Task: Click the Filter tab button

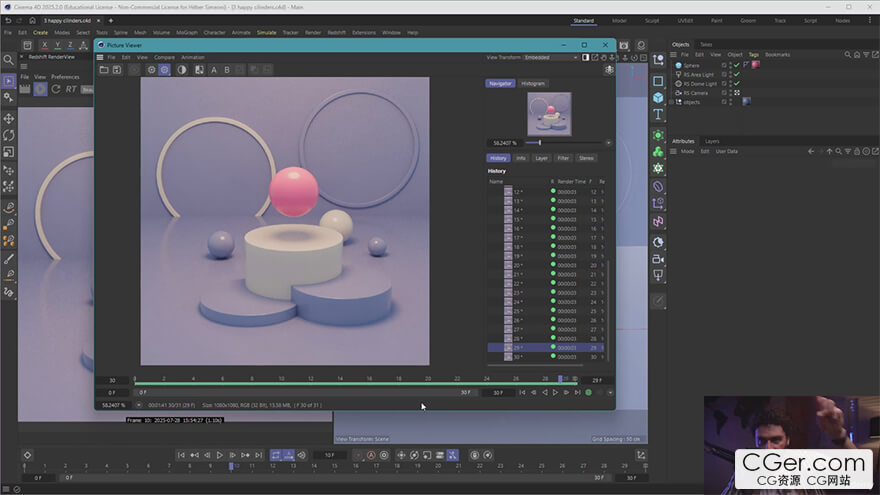Action: tap(563, 158)
